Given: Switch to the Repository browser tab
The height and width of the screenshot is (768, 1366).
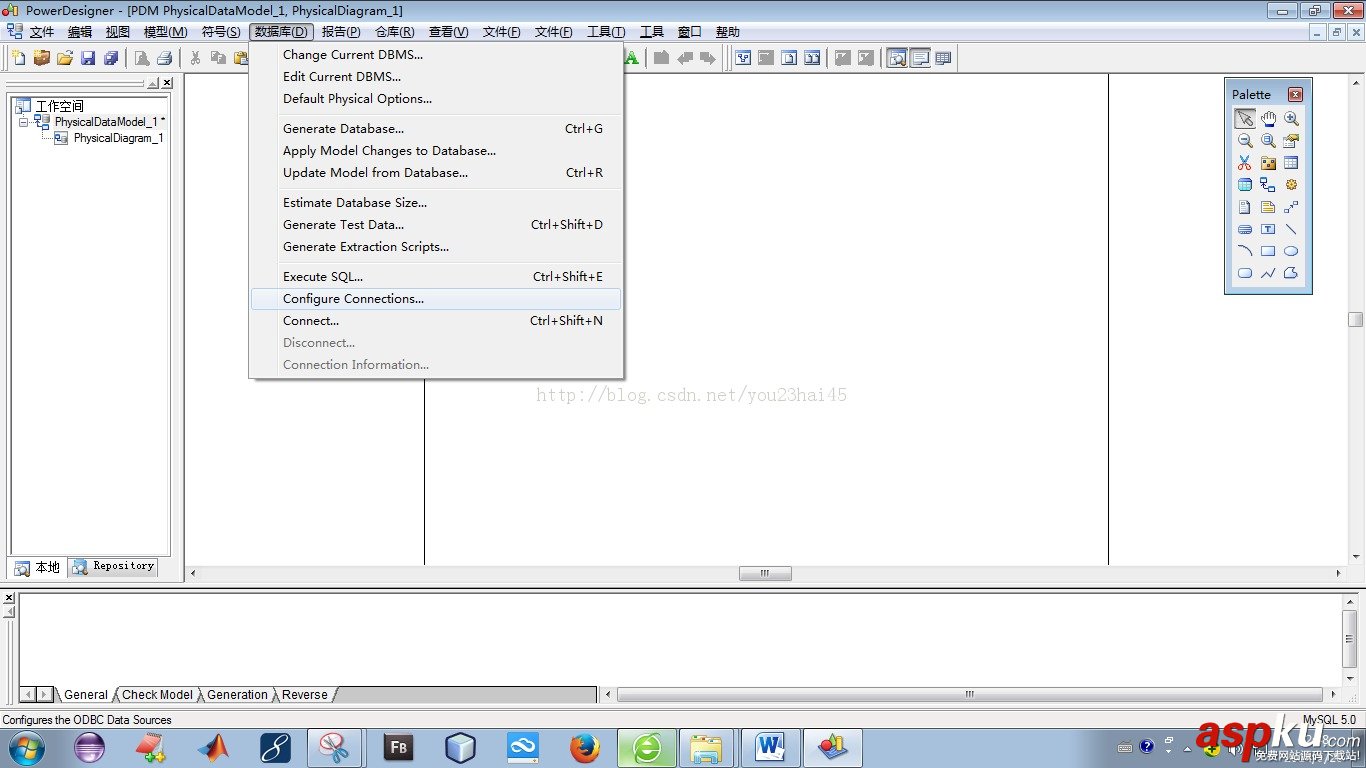Looking at the screenshot, I should pyautogui.click(x=113, y=566).
